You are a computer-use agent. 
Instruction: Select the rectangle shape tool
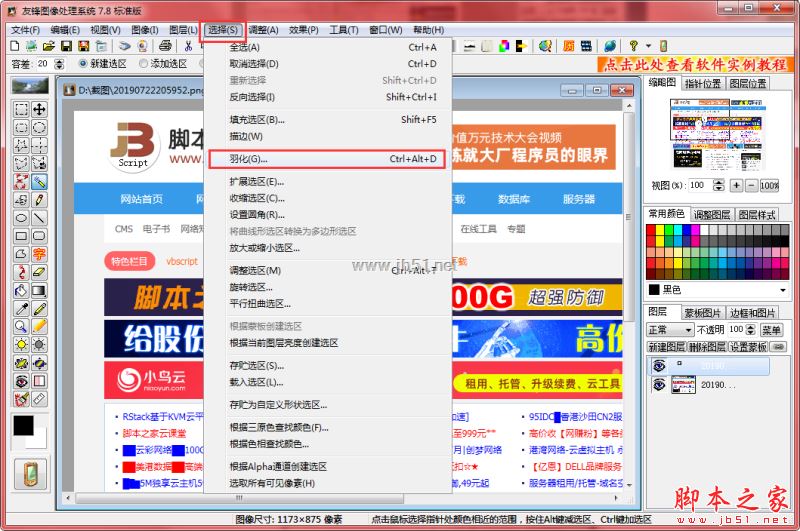pyautogui.click(x=21, y=236)
